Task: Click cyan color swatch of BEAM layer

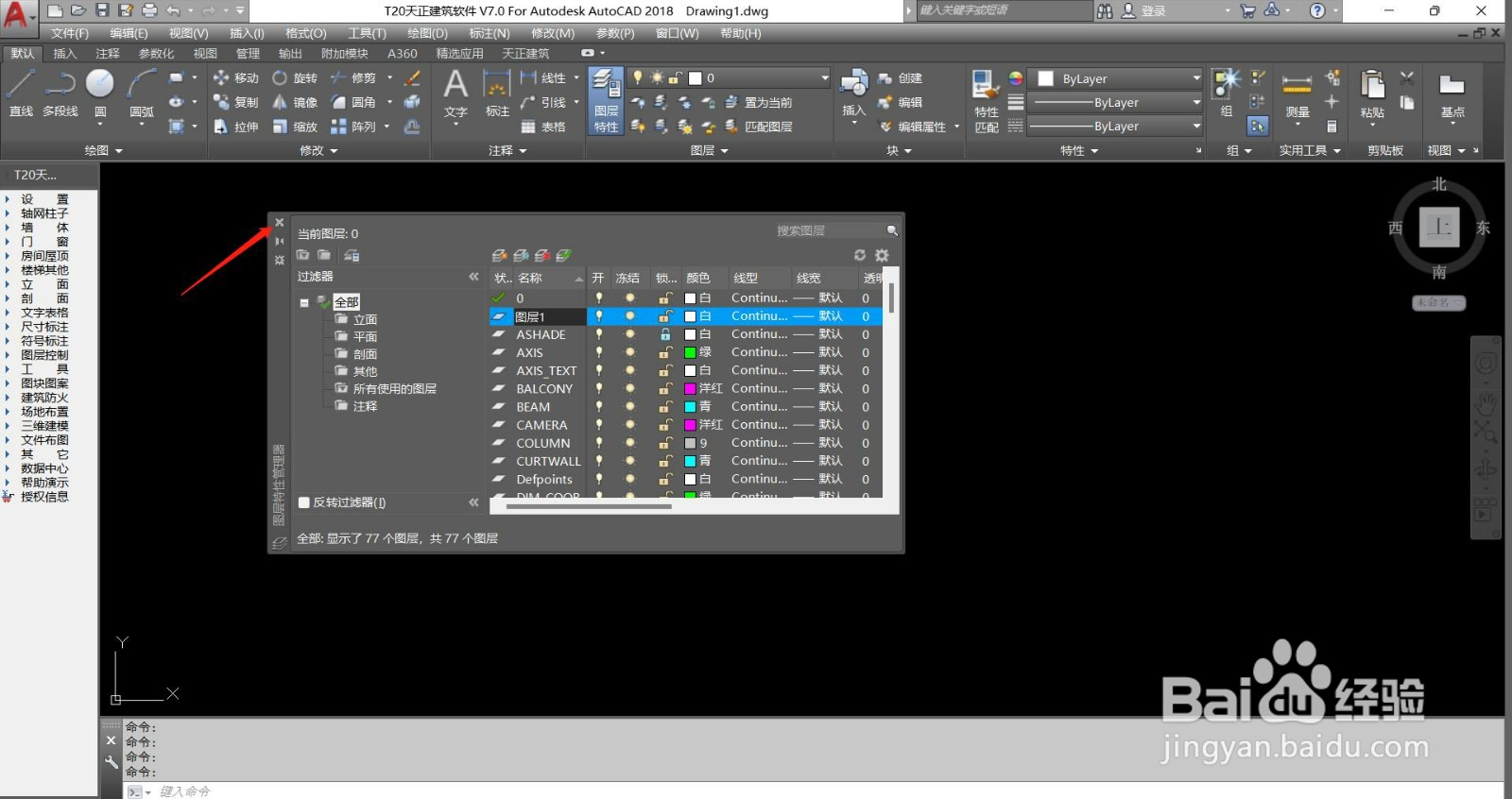Action: [x=690, y=406]
